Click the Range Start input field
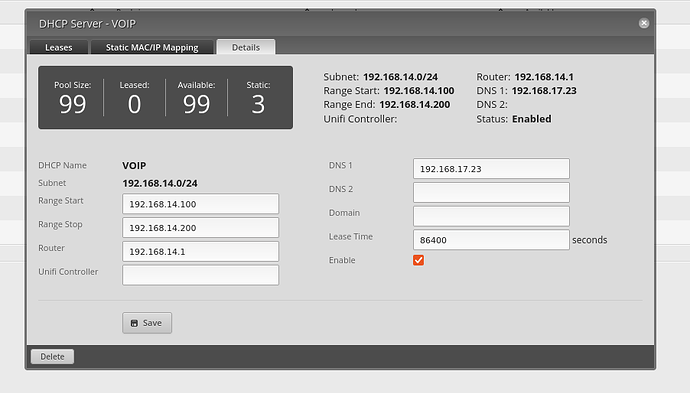The width and height of the screenshot is (690, 393). pos(201,204)
